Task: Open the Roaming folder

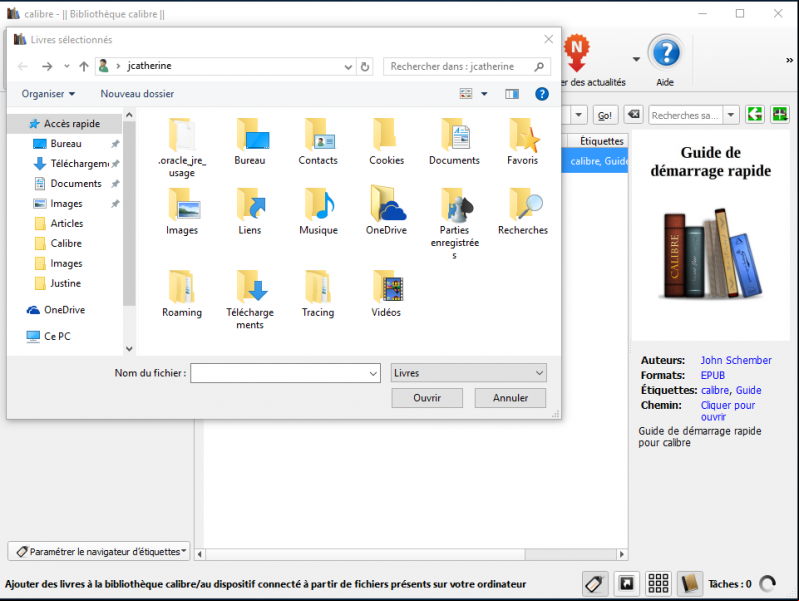Action: coord(182,293)
